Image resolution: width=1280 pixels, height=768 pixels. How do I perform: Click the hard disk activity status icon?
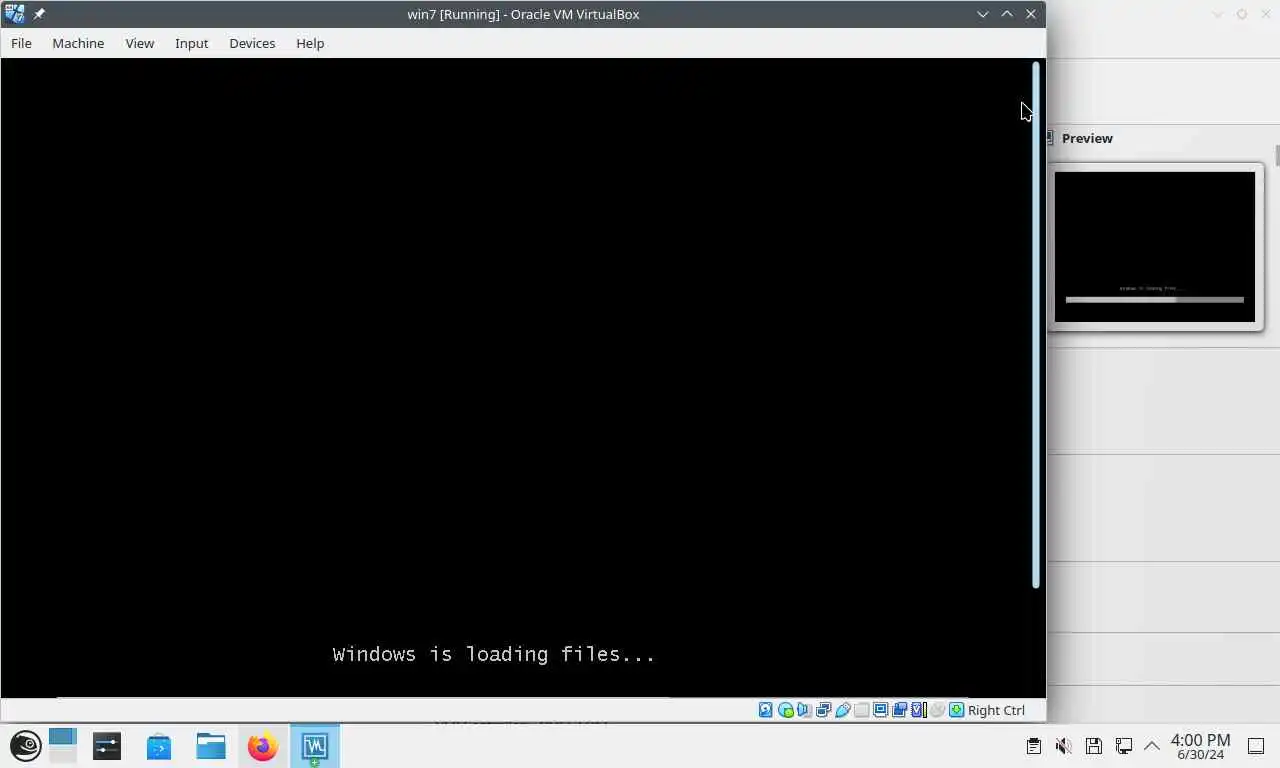pyautogui.click(x=766, y=710)
